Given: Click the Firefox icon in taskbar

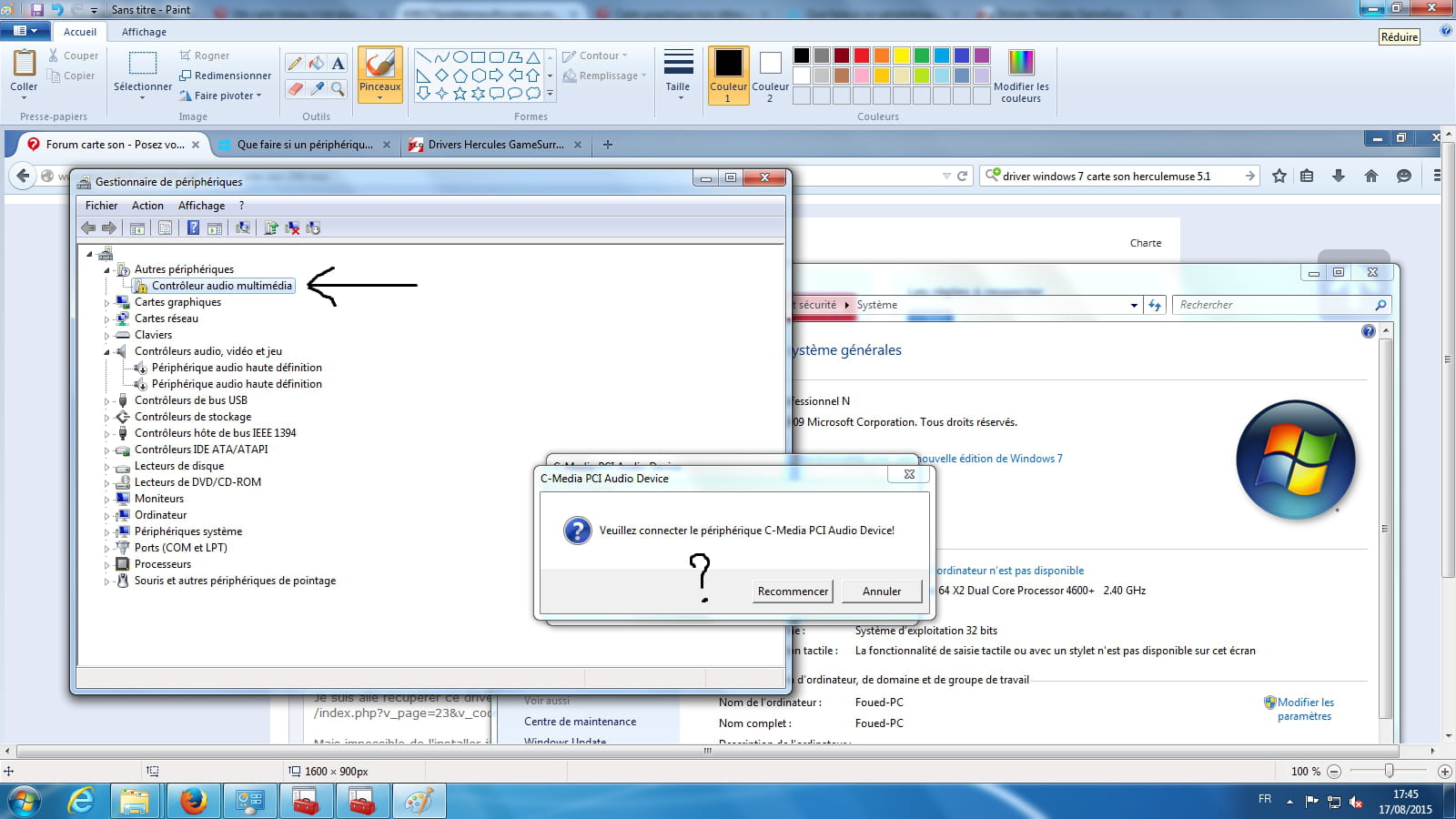Looking at the screenshot, I should 193,802.
